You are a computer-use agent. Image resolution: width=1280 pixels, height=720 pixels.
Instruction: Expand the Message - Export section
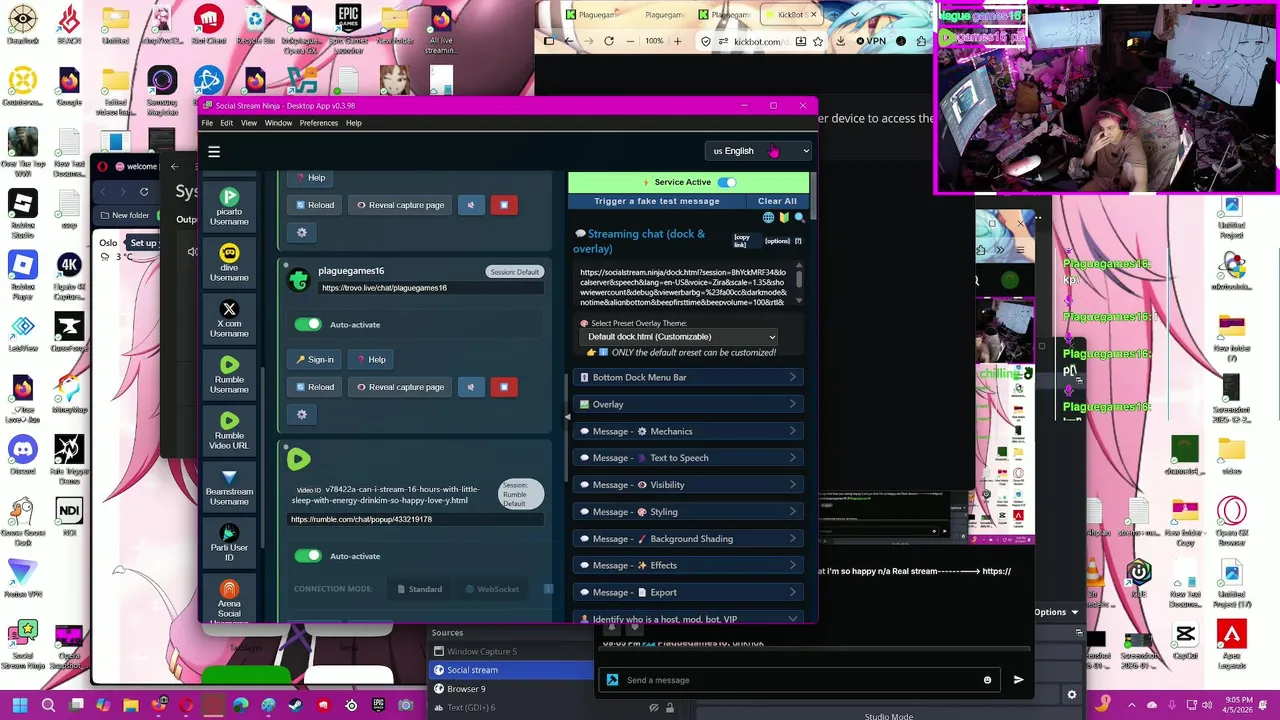click(688, 592)
